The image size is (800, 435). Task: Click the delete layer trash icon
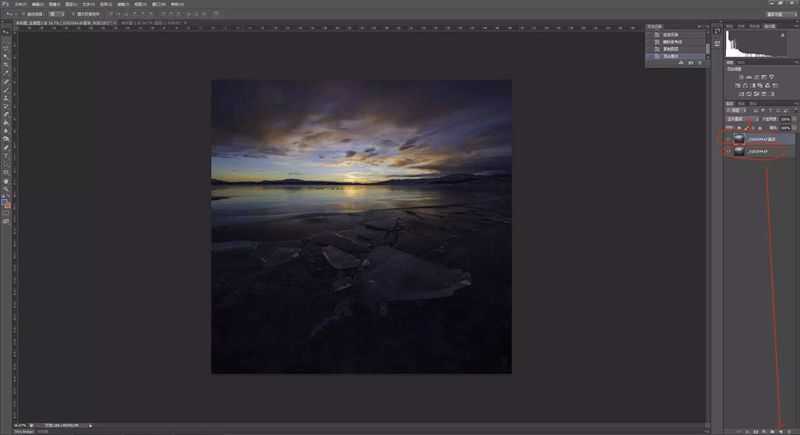(x=790, y=431)
